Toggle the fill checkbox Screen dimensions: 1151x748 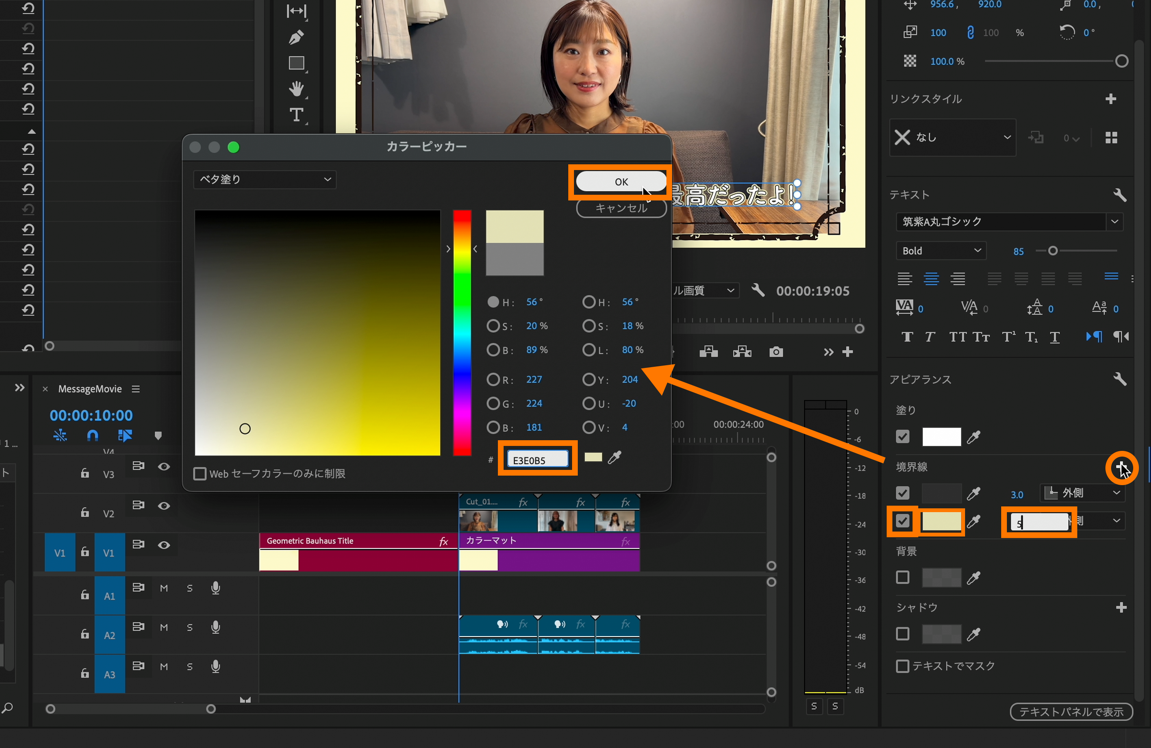[903, 437]
